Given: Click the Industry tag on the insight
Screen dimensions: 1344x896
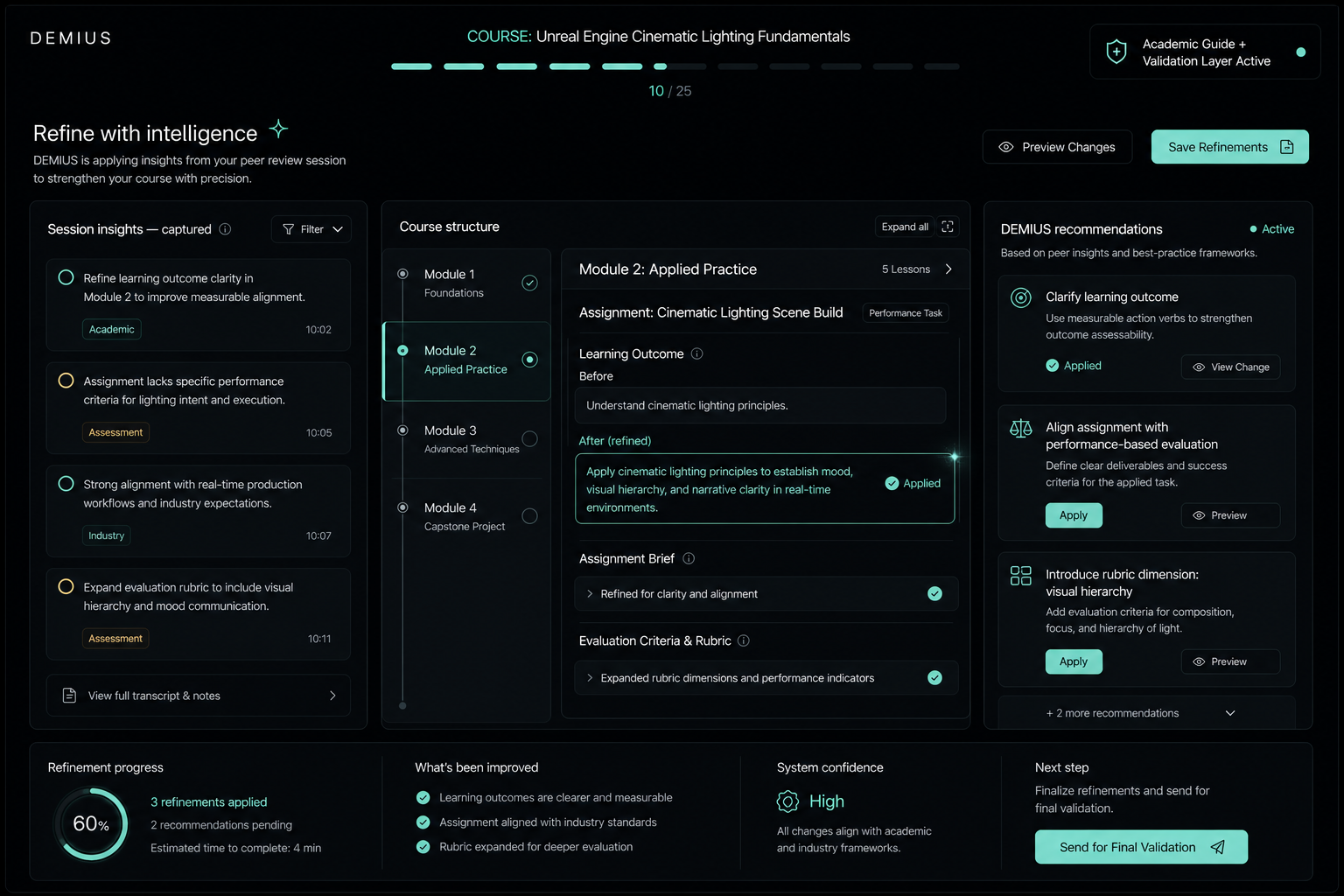Looking at the screenshot, I should pyautogui.click(x=107, y=535).
